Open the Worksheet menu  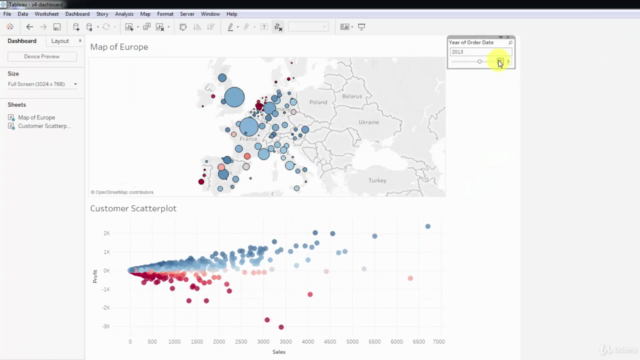47,14
